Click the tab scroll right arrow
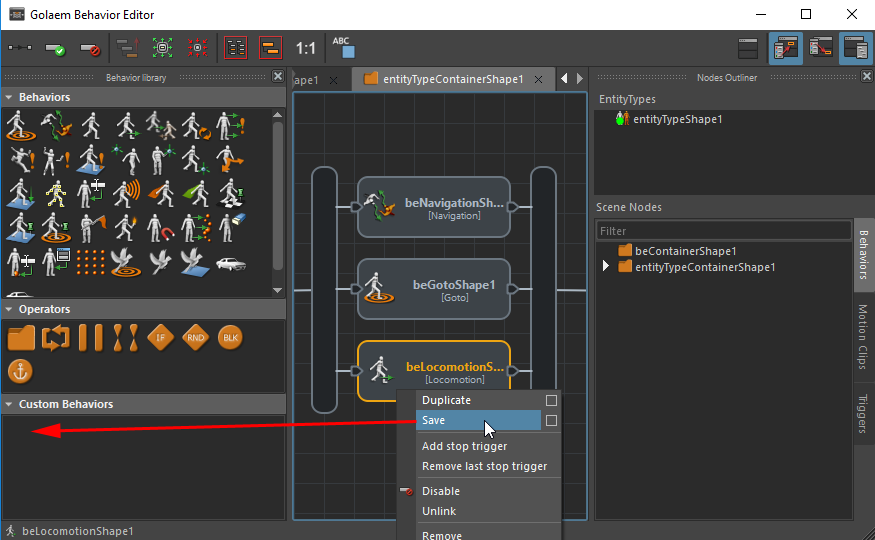Image resolution: width=875 pixels, height=540 pixels. tap(580, 79)
